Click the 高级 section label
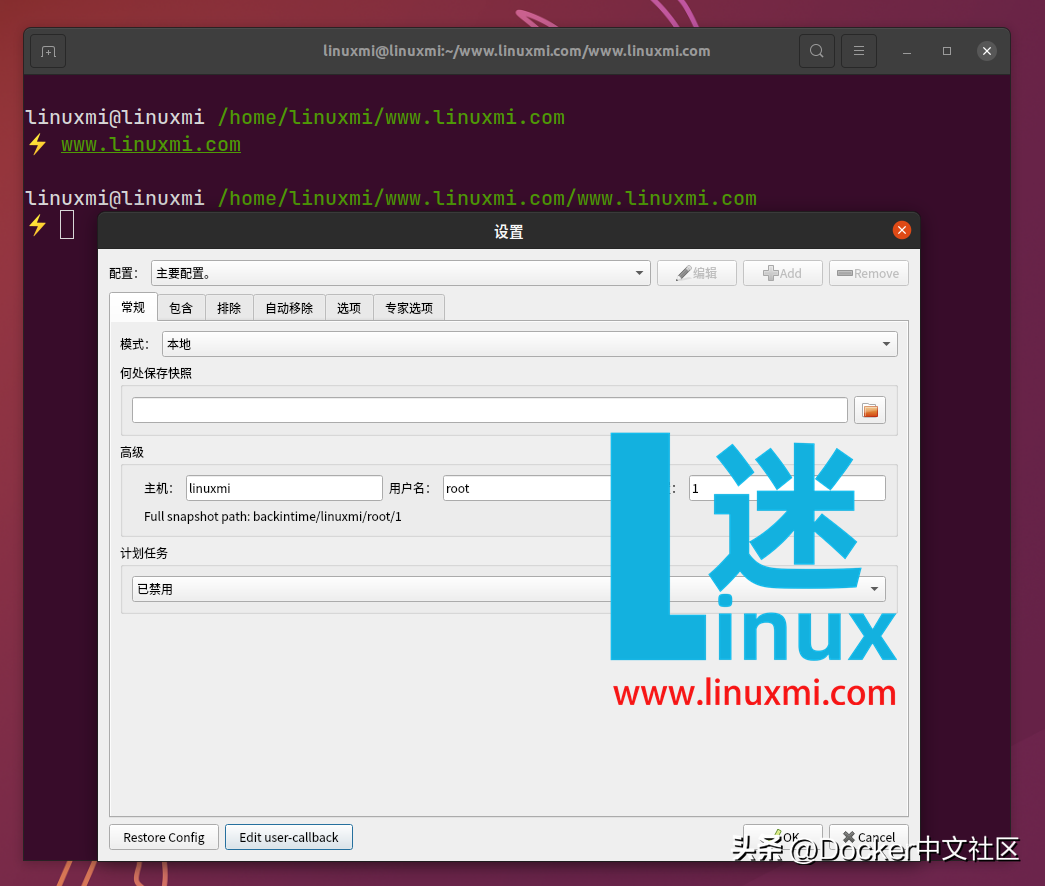 (x=132, y=453)
